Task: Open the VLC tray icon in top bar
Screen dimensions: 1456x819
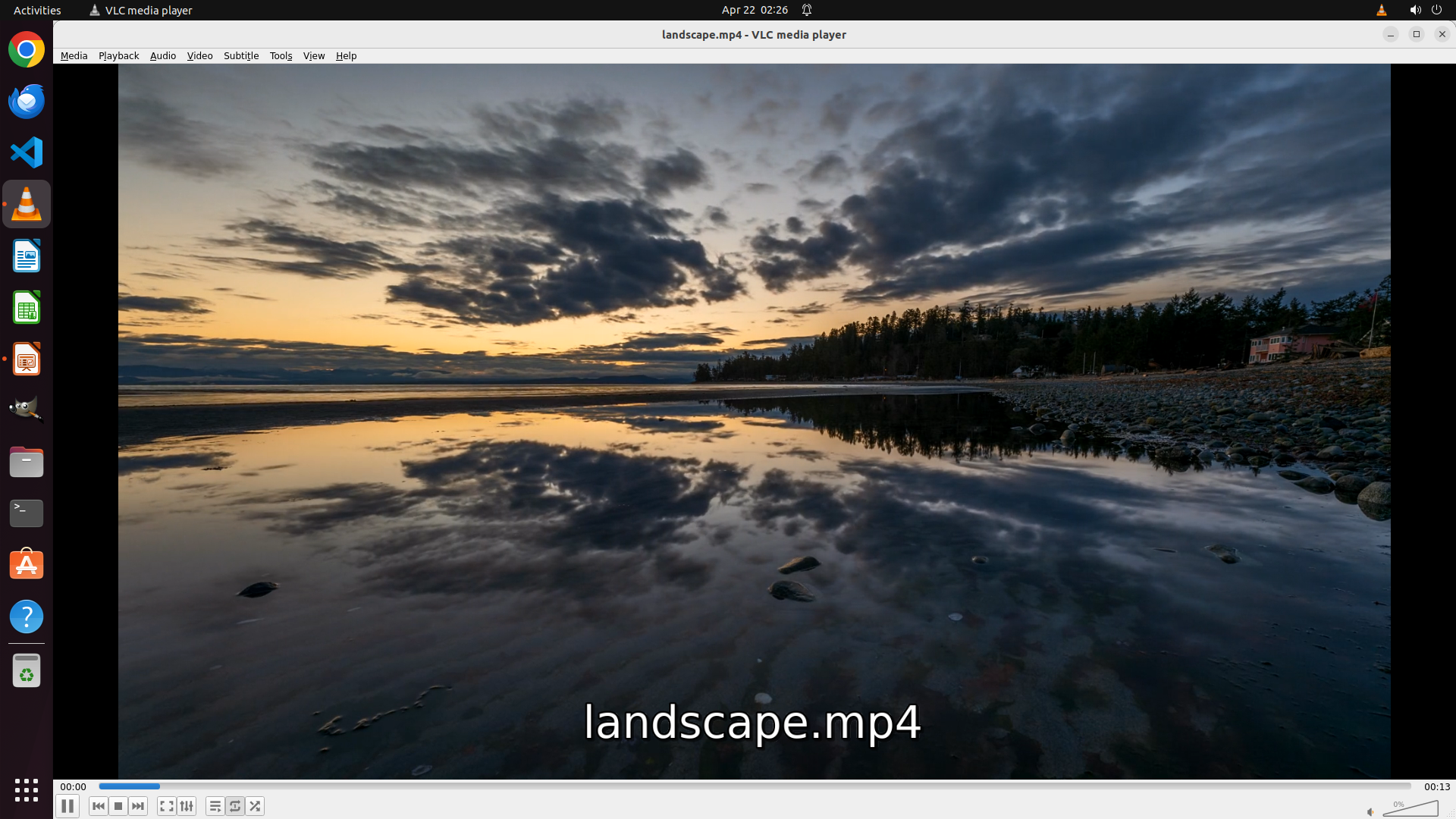Action: click(x=1381, y=10)
